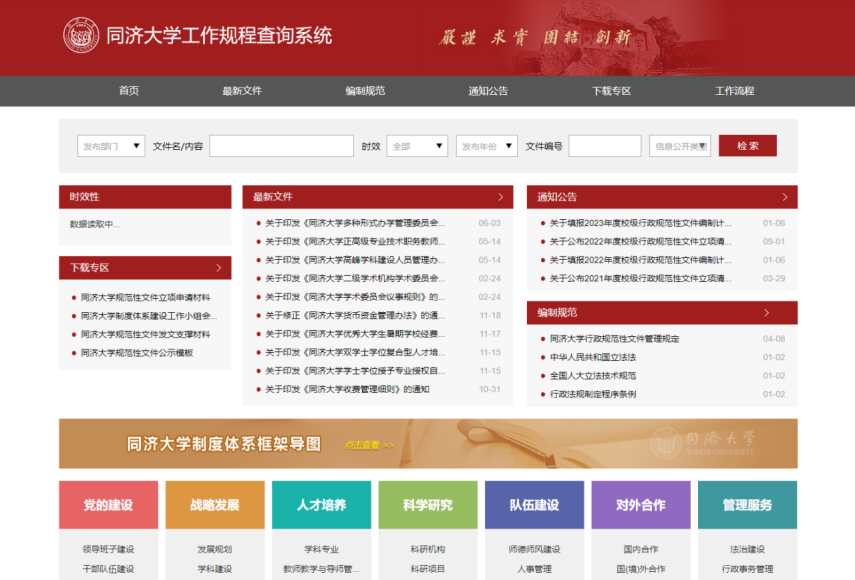Open 人事管理 under 队伍建设
Screen dimensions: 855x580
(534, 569)
